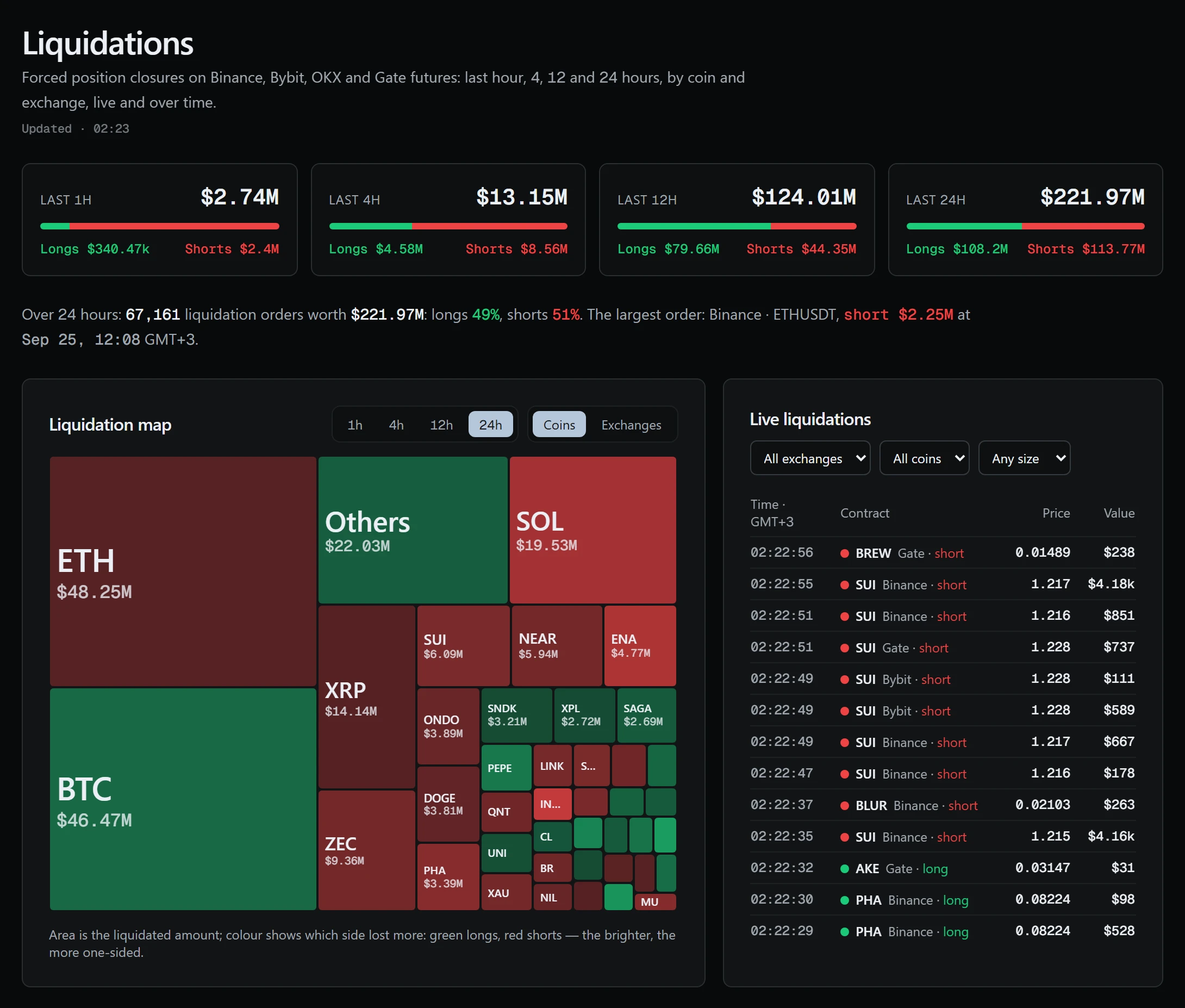Open the All coins filter dropdown
The width and height of the screenshot is (1185, 1008).
pos(924,458)
